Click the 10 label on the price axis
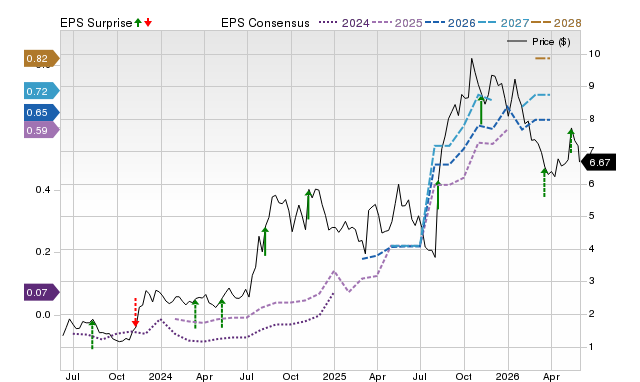The height and width of the screenshot is (382, 640). pos(594,53)
